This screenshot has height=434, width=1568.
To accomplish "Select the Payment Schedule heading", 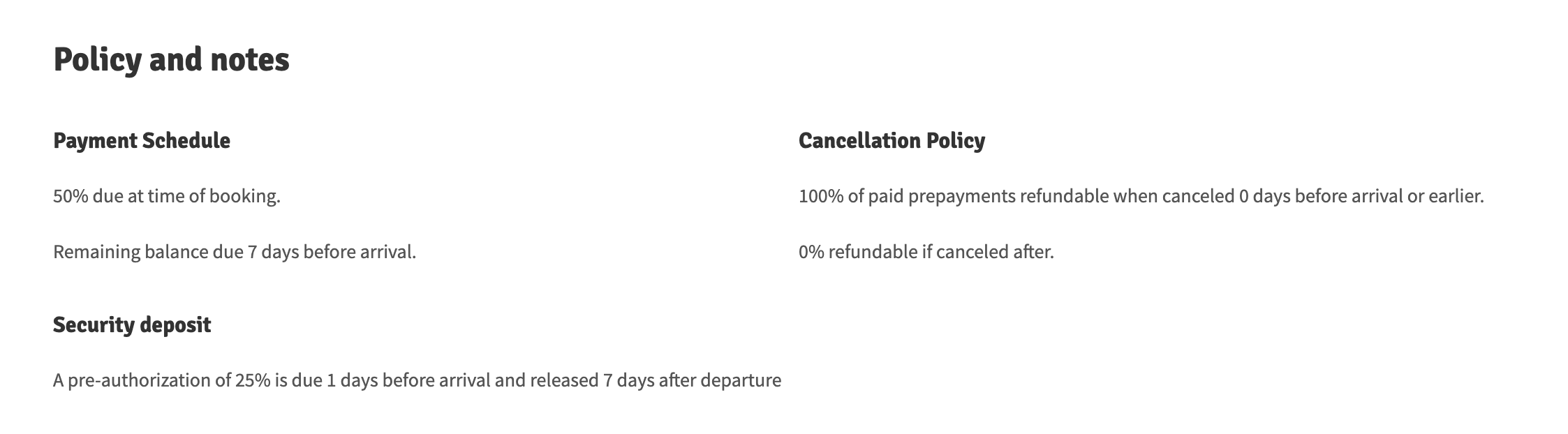I will [x=142, y=141].
